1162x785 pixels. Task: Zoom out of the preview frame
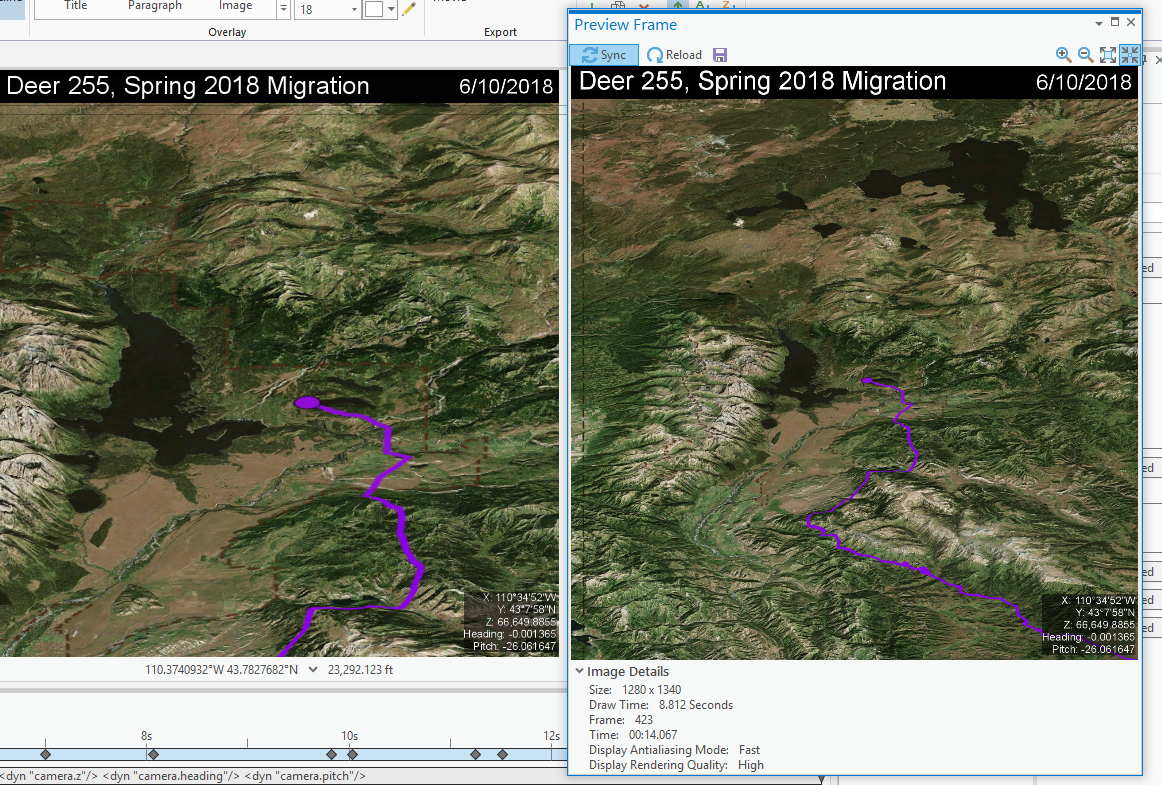tap(1086, 54)
